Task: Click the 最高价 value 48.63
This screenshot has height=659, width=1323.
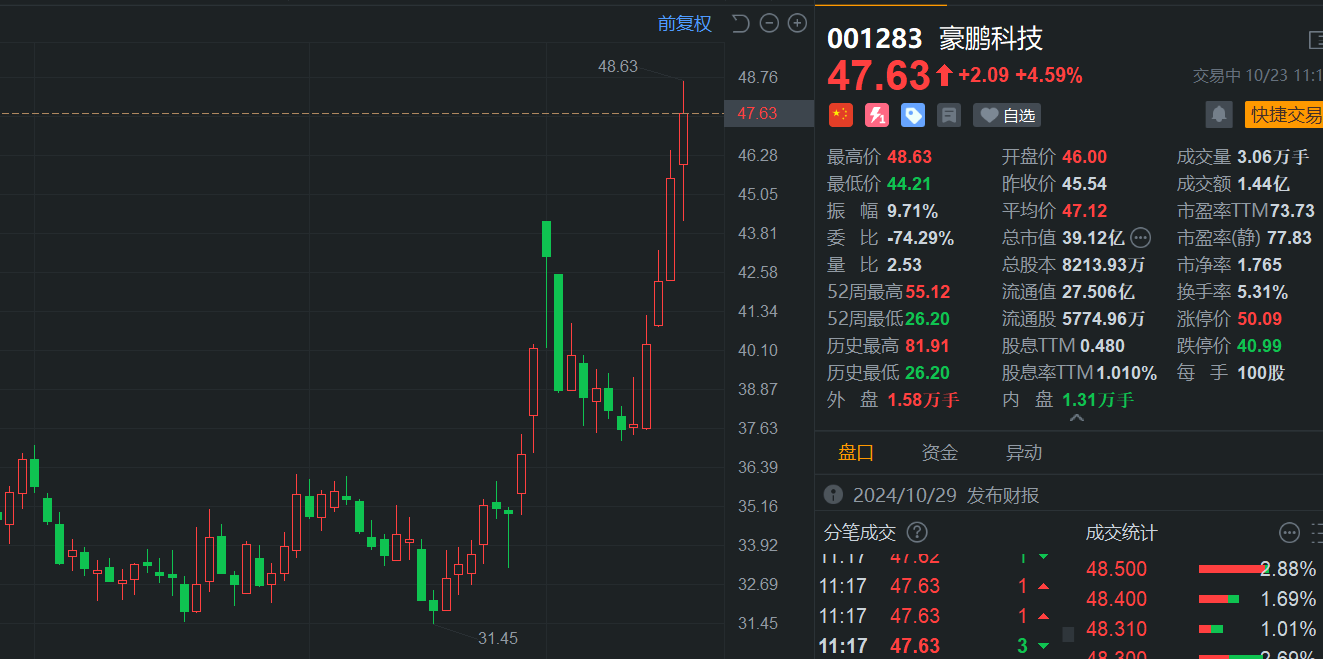Action: pyautogui.click(x=911, y=157)
